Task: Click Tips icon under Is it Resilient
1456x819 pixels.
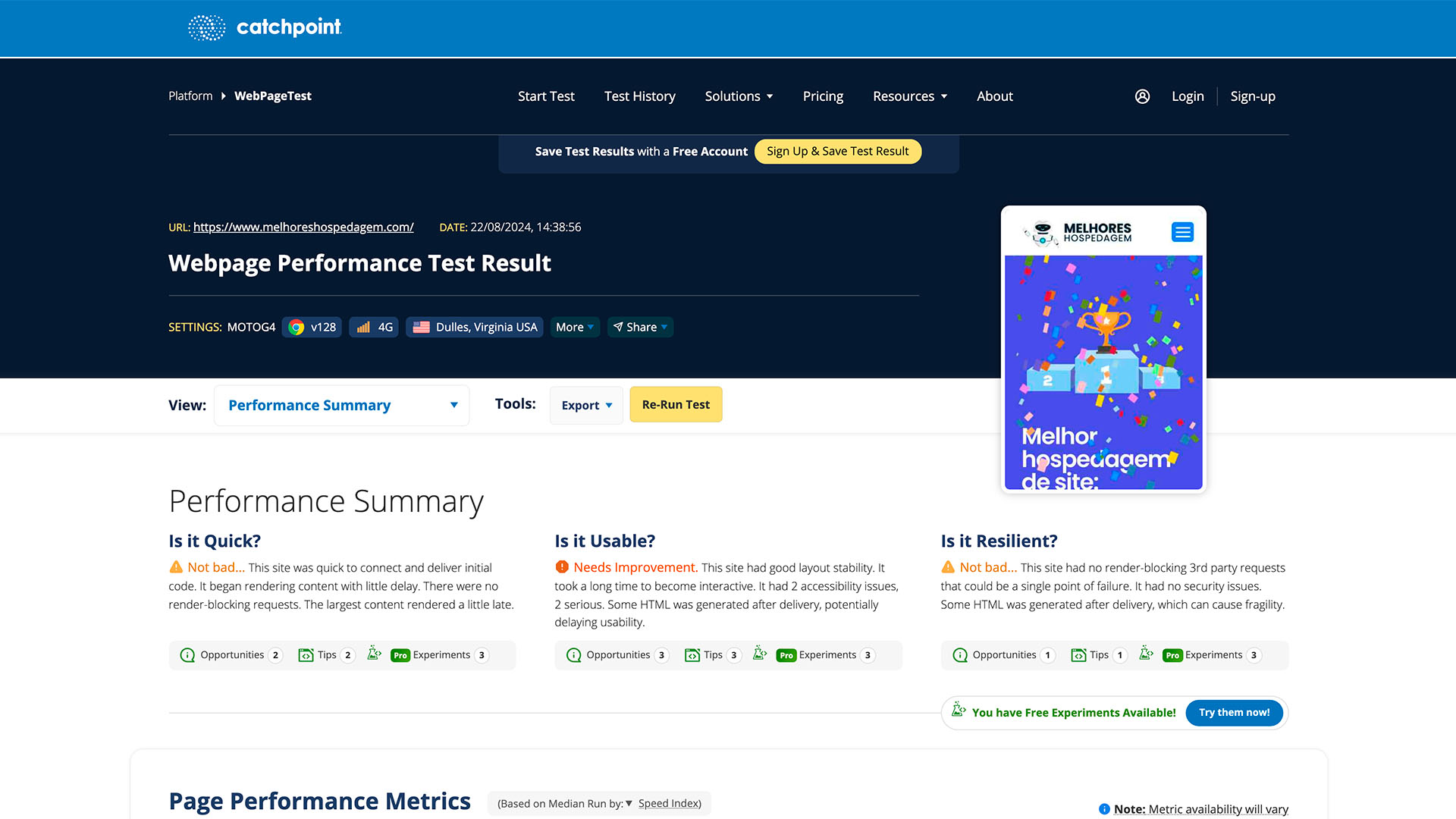Action: 1078,655
